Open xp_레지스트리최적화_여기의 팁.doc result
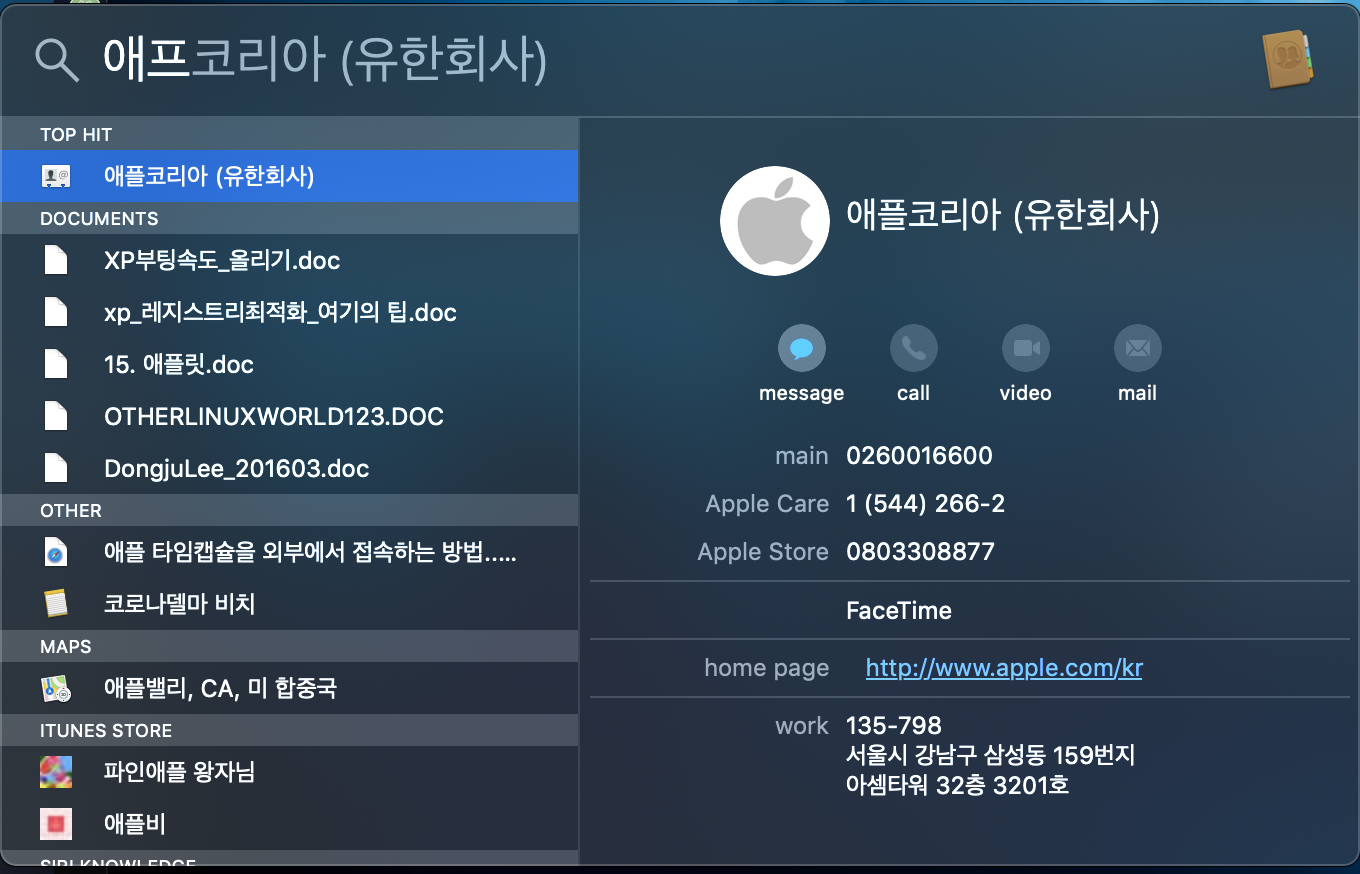This screenshot has height=874, width=1360. [x=289, y=312]
